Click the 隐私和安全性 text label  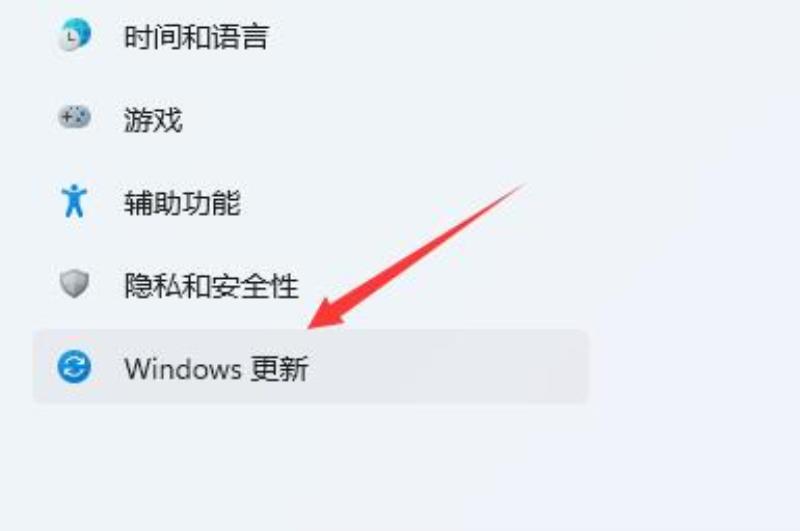[x=211, y=286]
